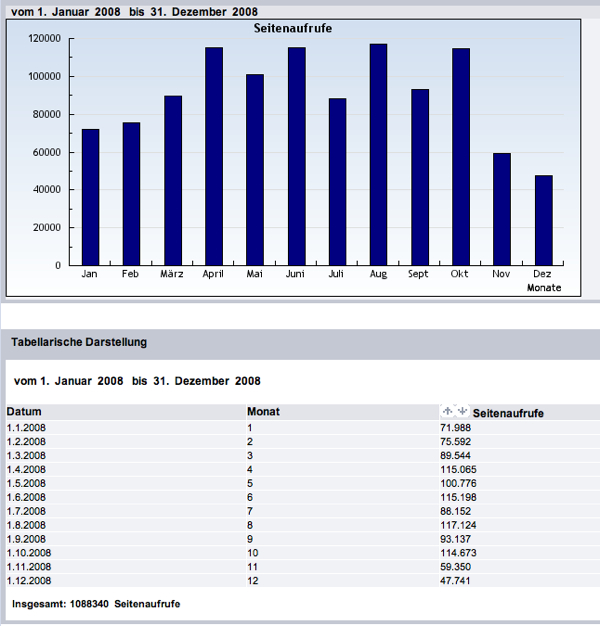Select date cell 1.1.2008
The width and height of the screenshot is (600, 626).
point(26,428)
